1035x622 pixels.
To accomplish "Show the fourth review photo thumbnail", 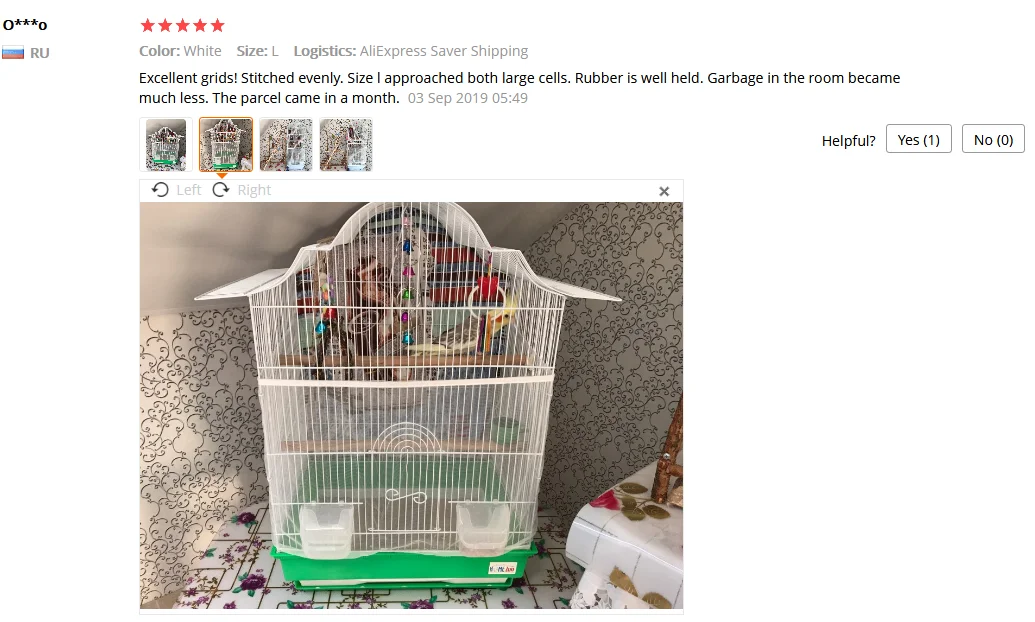I will point(346,145).
